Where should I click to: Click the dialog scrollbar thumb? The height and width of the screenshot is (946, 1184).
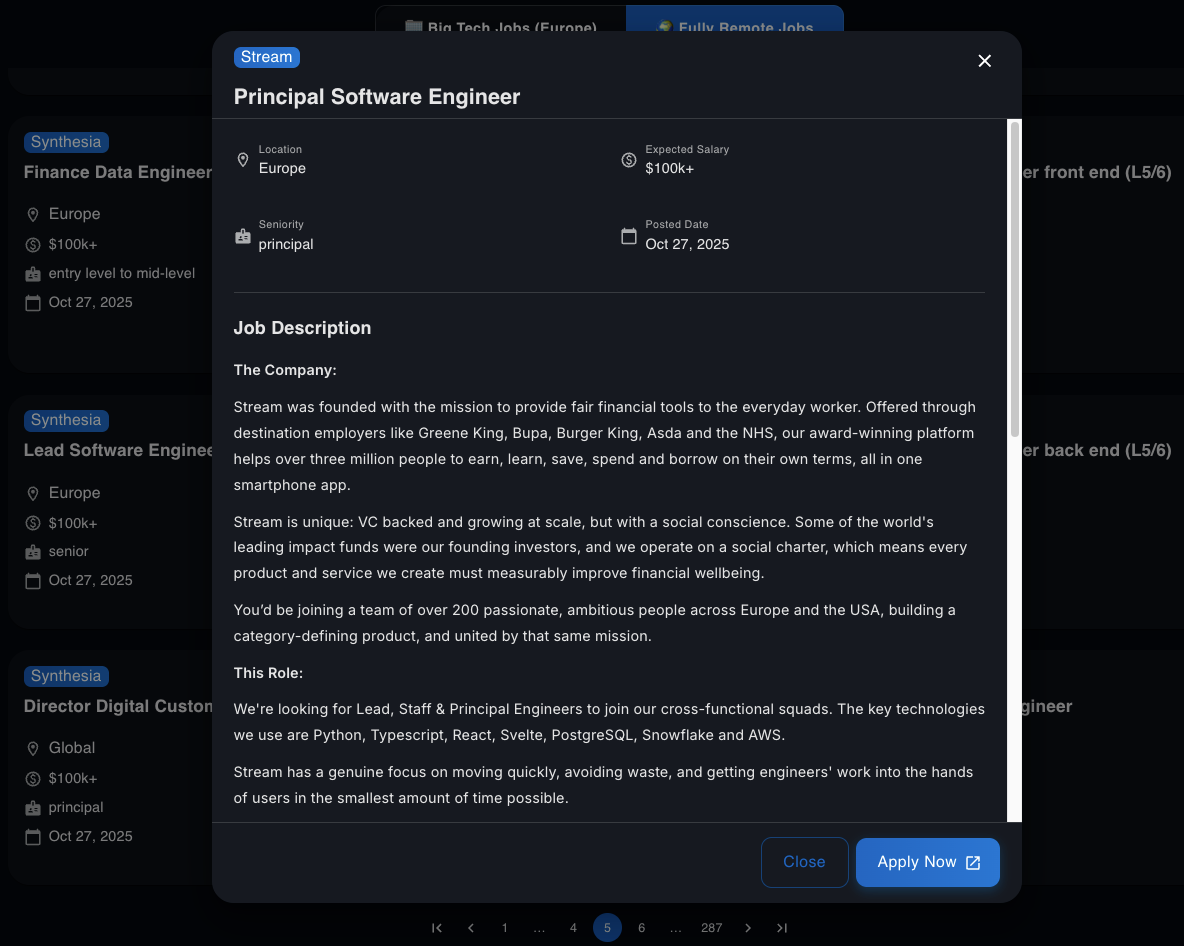pyautogui.click(x=1015, y=279)
